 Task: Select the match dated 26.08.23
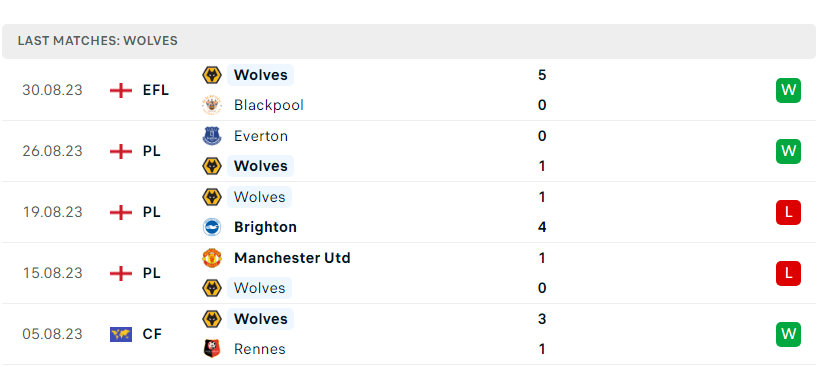point(409,151)
